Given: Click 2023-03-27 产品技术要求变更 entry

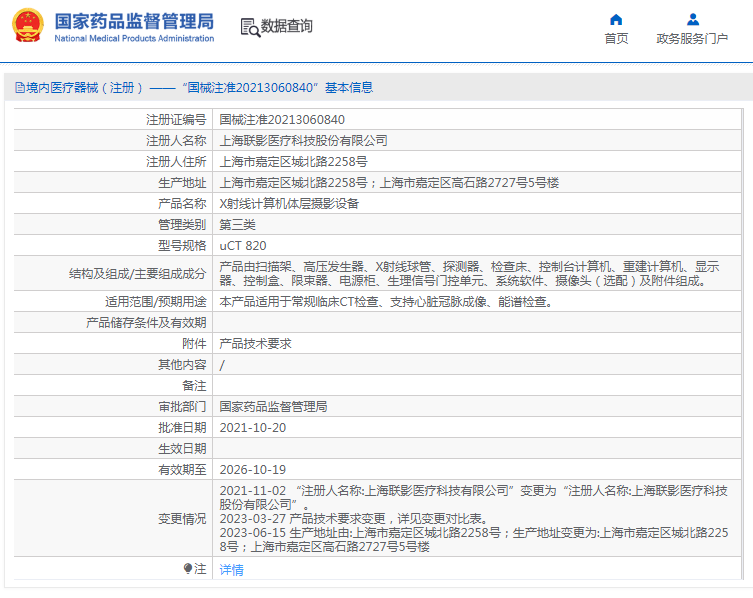Looking at the screenshot, I should pyautogui.click(x=354, y=519).
